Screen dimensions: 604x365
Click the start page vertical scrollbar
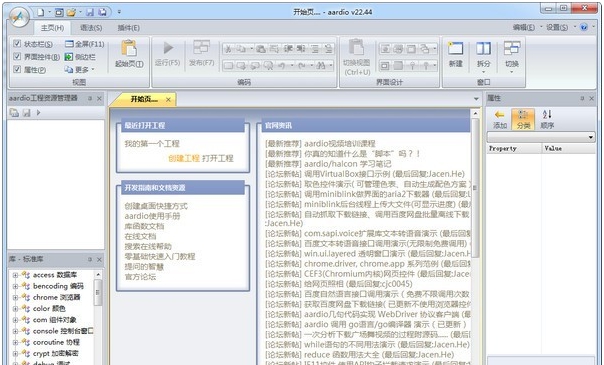[x=475, y=188]
